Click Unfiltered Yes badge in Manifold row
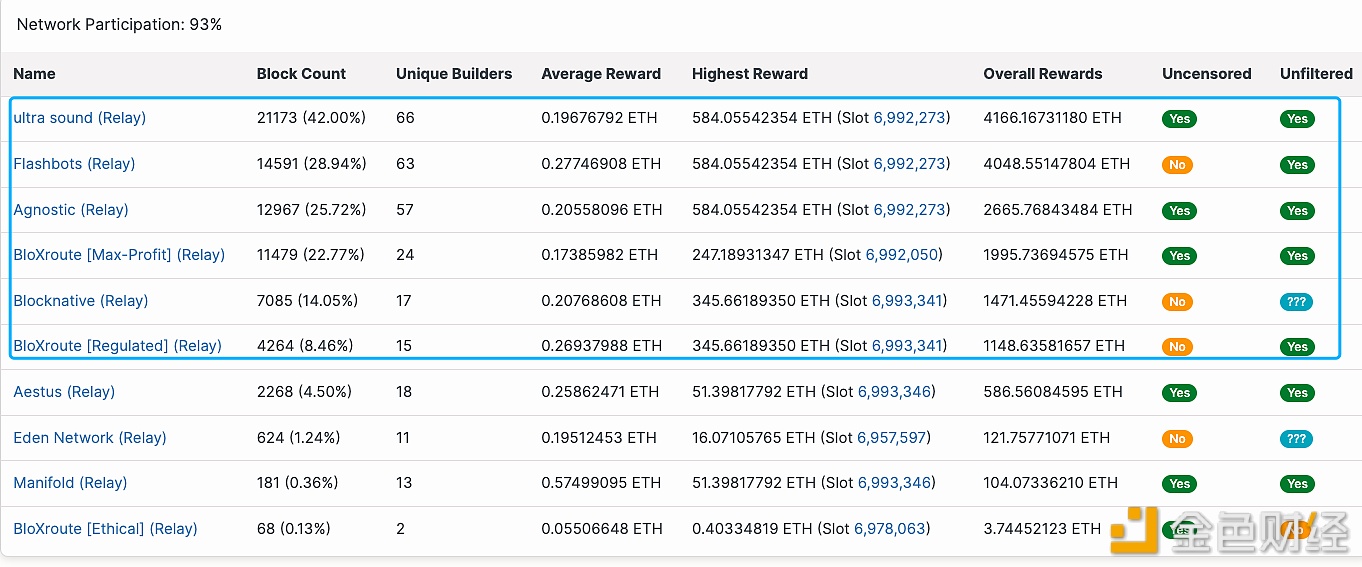Viewport: 1362px width, 567px height. tap(1298, 484)
